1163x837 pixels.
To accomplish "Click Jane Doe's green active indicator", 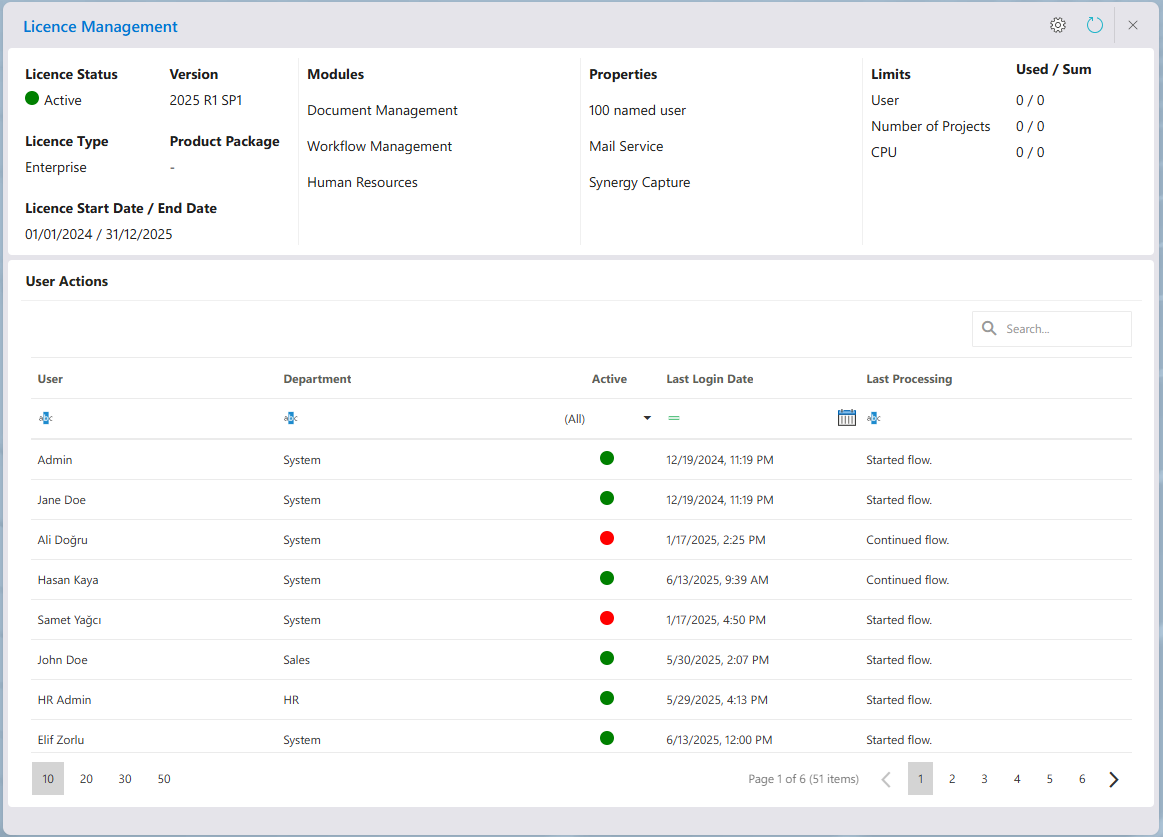I will click(607, 499).
